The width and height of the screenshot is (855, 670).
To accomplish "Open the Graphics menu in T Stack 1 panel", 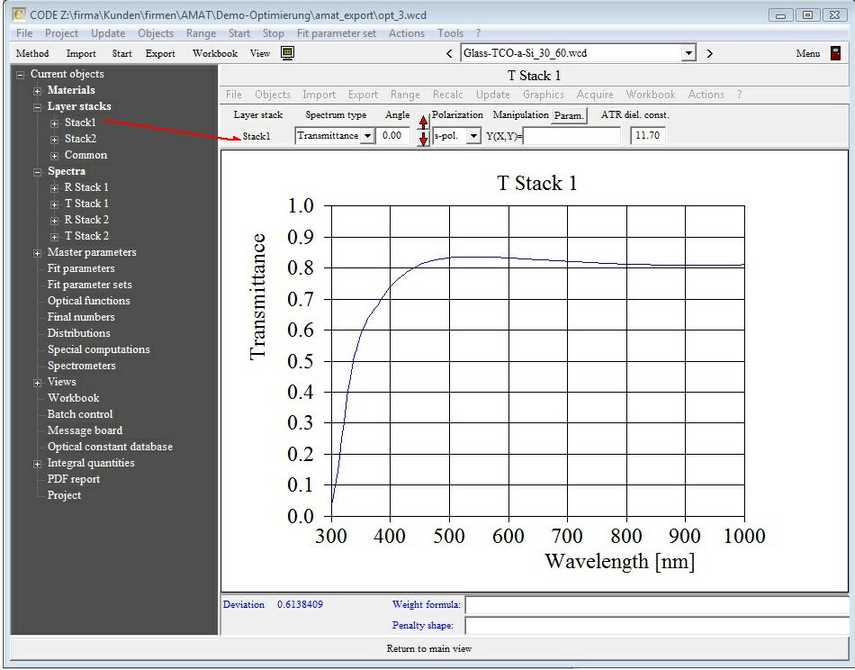I will pos(543,94).
